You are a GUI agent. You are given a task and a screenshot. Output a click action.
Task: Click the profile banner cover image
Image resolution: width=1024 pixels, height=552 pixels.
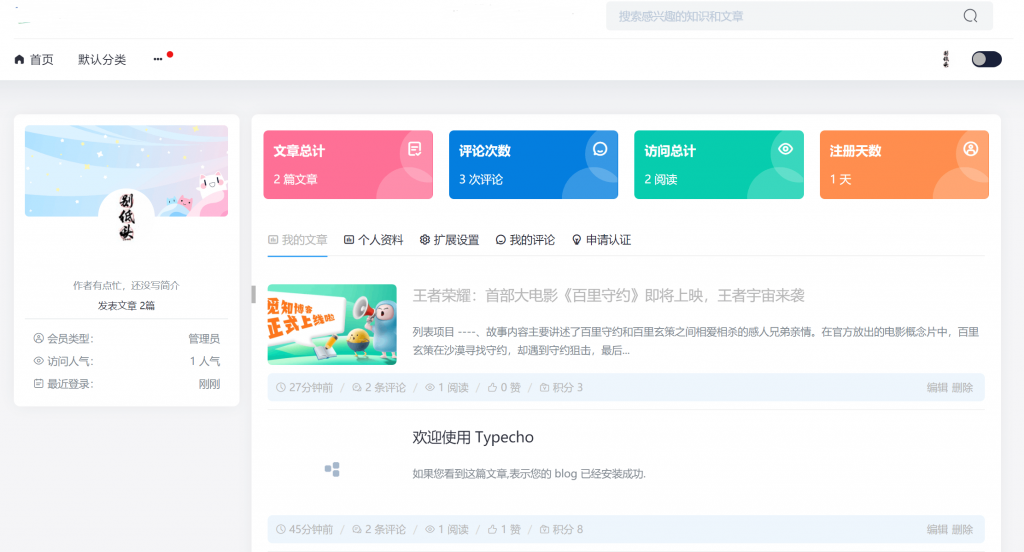click(126, 171)
